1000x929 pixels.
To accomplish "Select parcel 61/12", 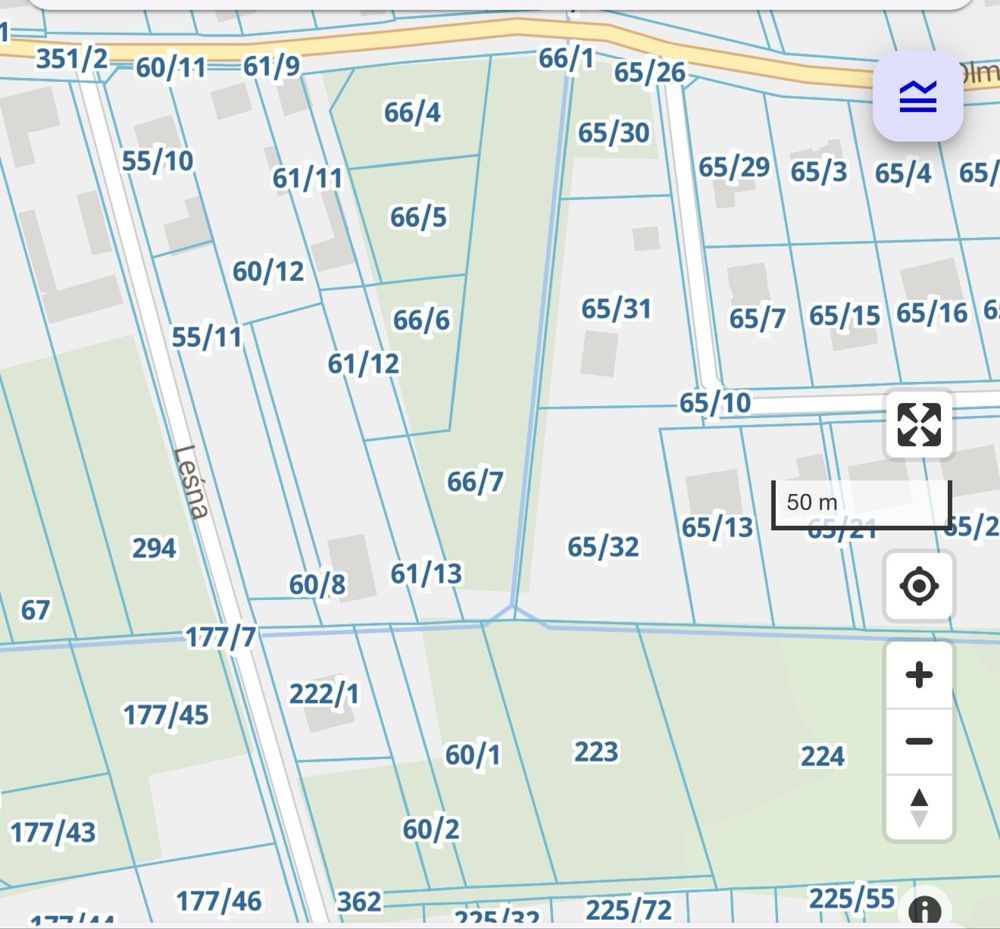I will [364, 363].
